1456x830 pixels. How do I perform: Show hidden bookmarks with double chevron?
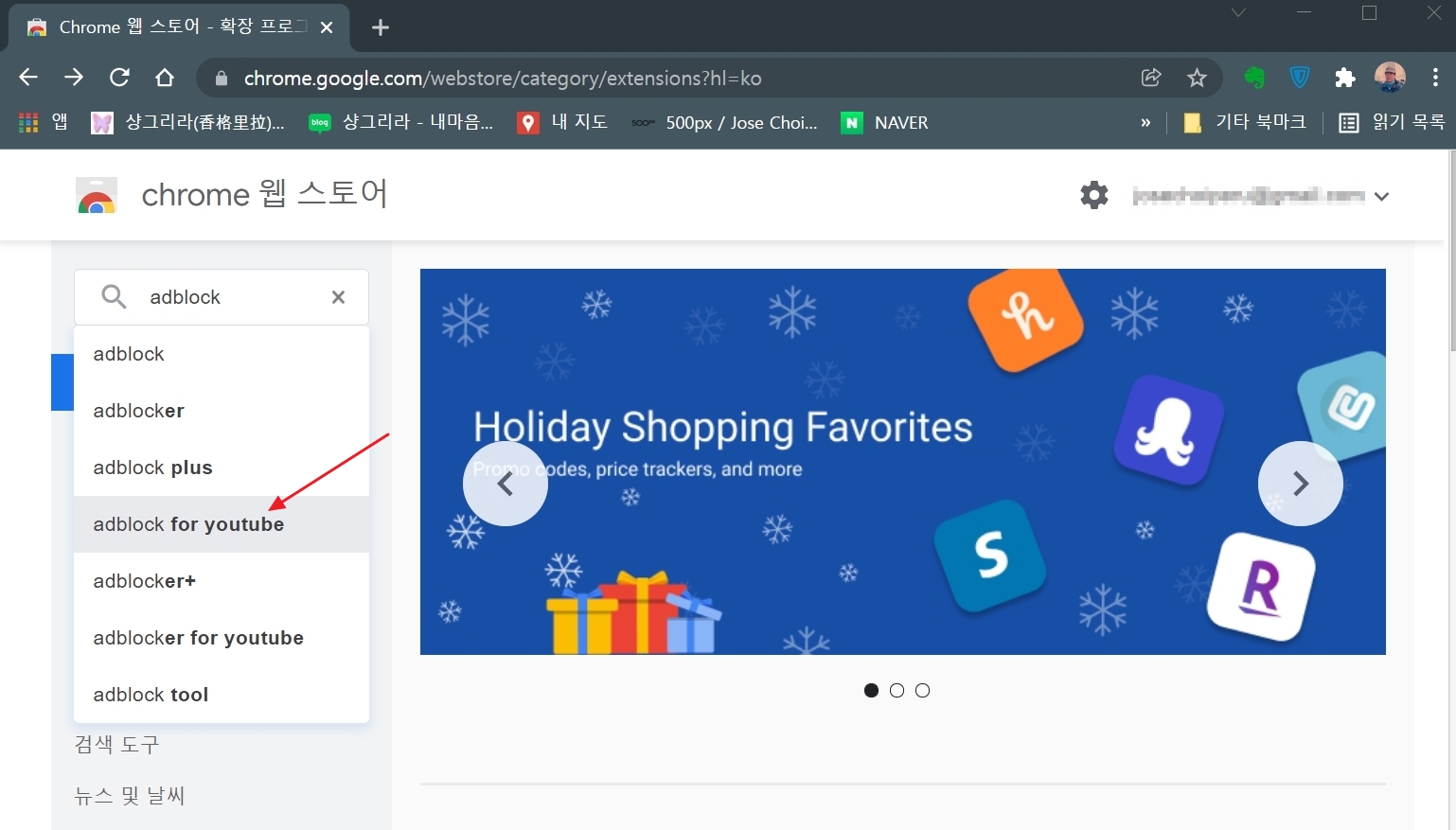point(1145,122)
